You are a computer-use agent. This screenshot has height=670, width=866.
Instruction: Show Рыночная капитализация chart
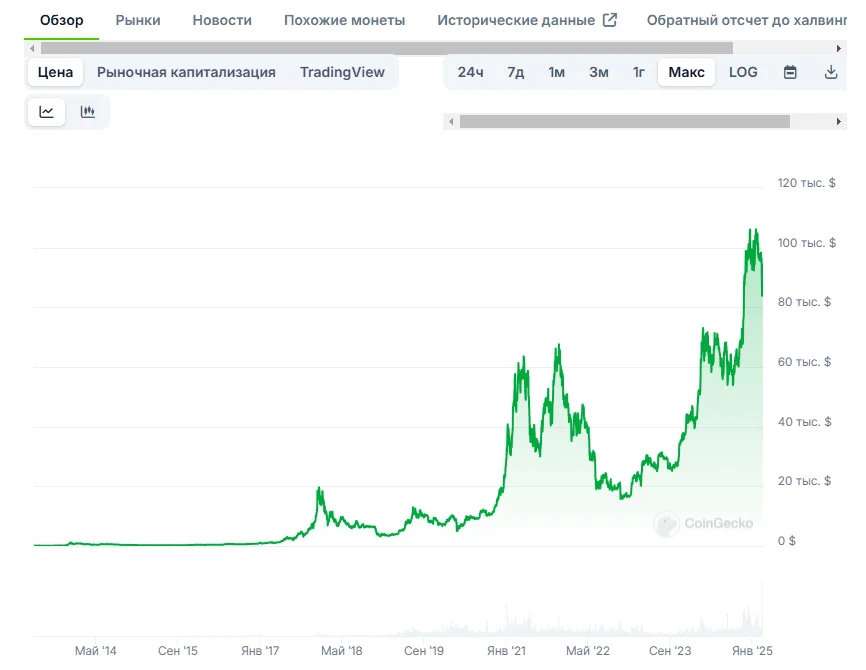coord(186,72)
